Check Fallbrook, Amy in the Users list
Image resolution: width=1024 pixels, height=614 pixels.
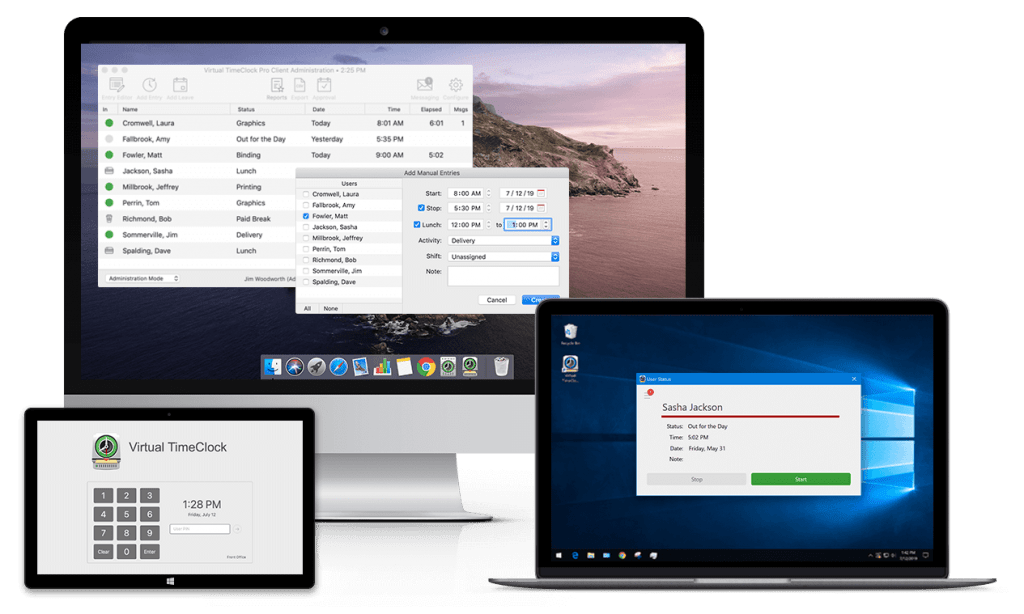pyautogui.click(x=306, y=205)
